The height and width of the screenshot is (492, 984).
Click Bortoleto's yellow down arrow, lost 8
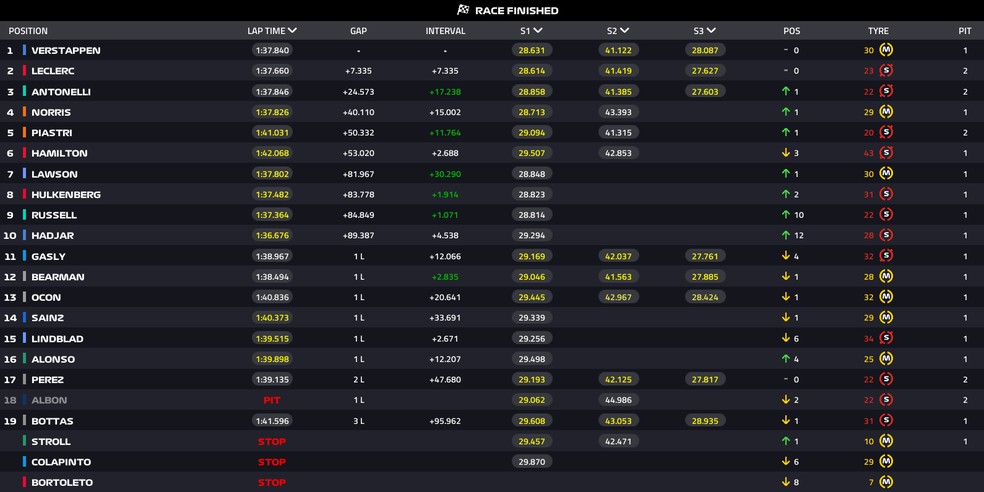(x=785, y=483)
